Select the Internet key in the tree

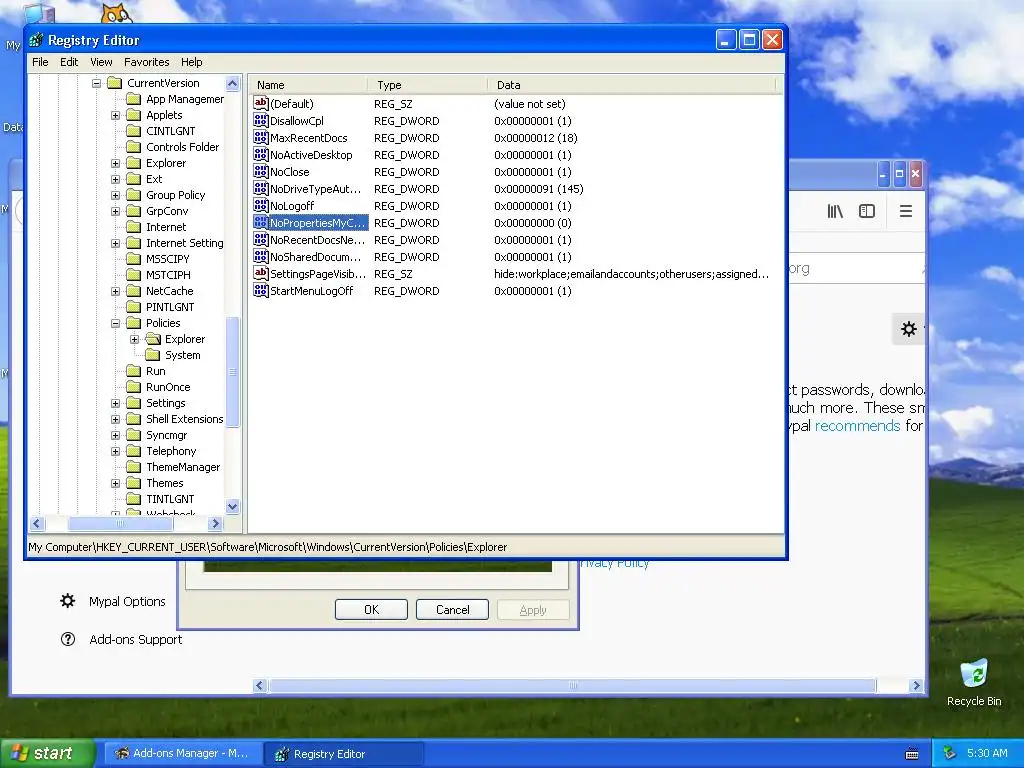click(166, 227)
